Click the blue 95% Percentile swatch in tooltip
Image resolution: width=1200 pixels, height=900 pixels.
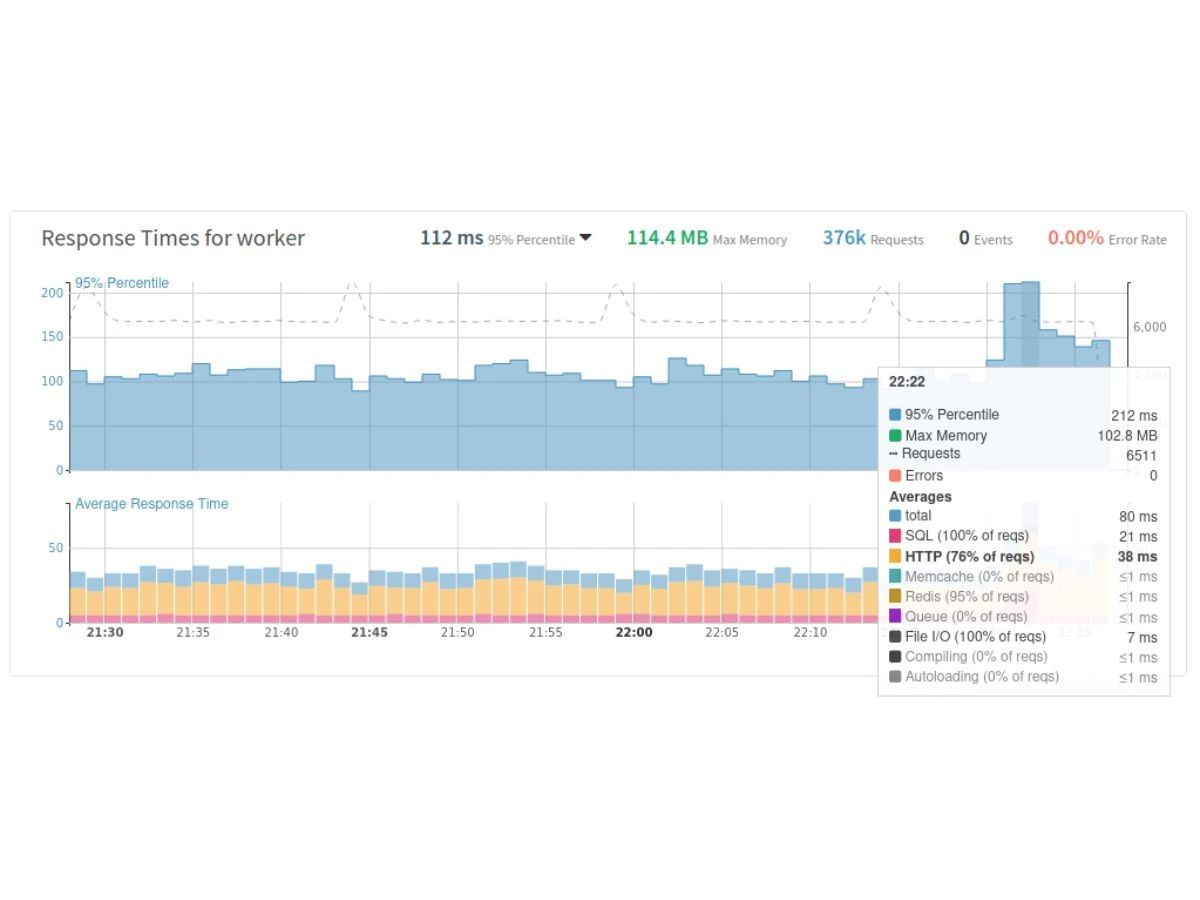point(895,415)
